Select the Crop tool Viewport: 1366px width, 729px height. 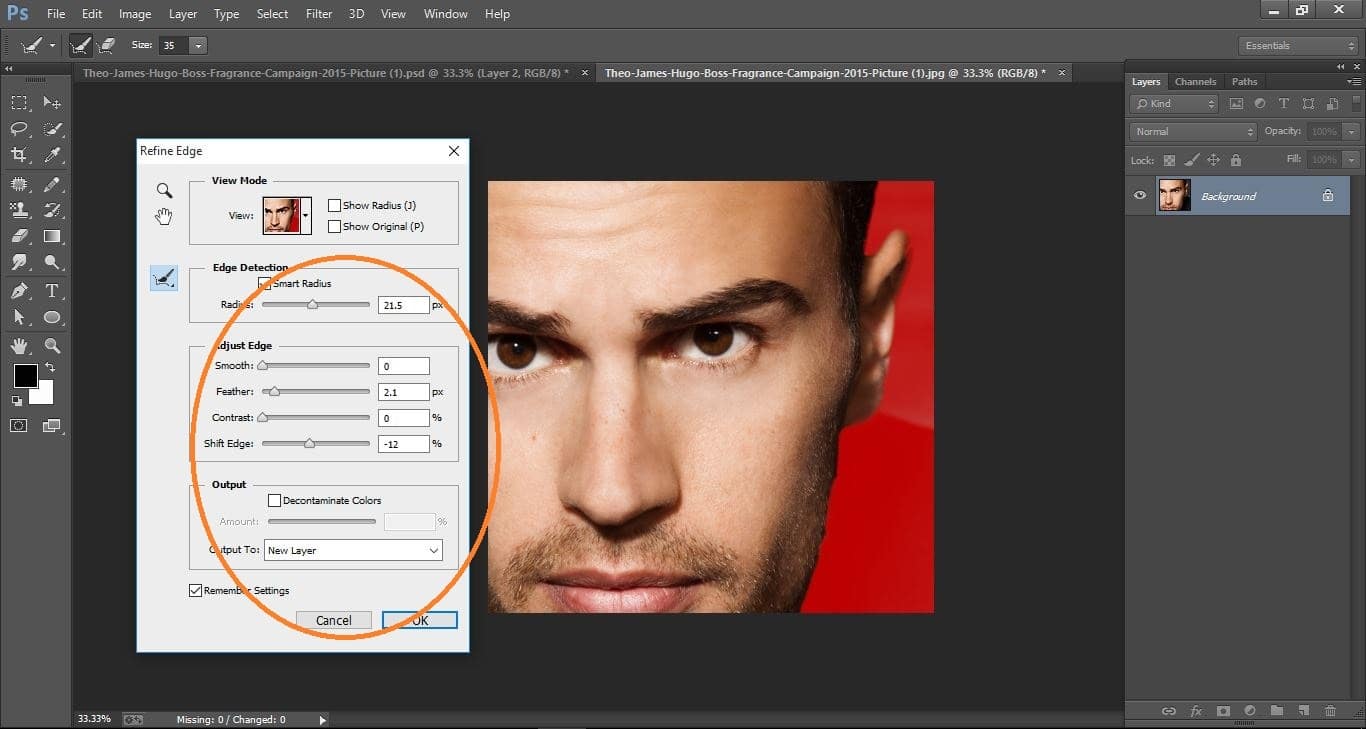pyautogui.click(x=18, y=155)
